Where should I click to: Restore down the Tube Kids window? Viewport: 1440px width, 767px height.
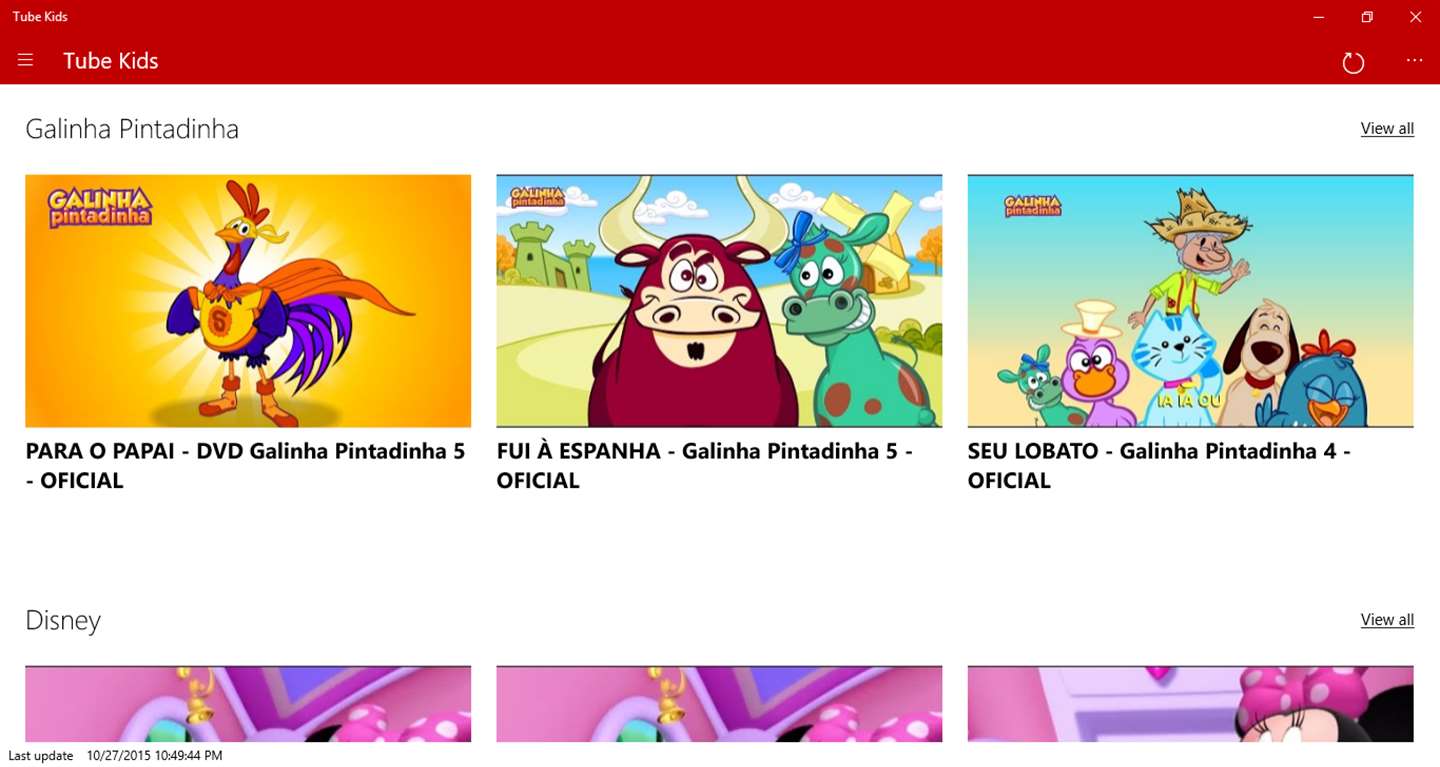(x=1367, y=17)
